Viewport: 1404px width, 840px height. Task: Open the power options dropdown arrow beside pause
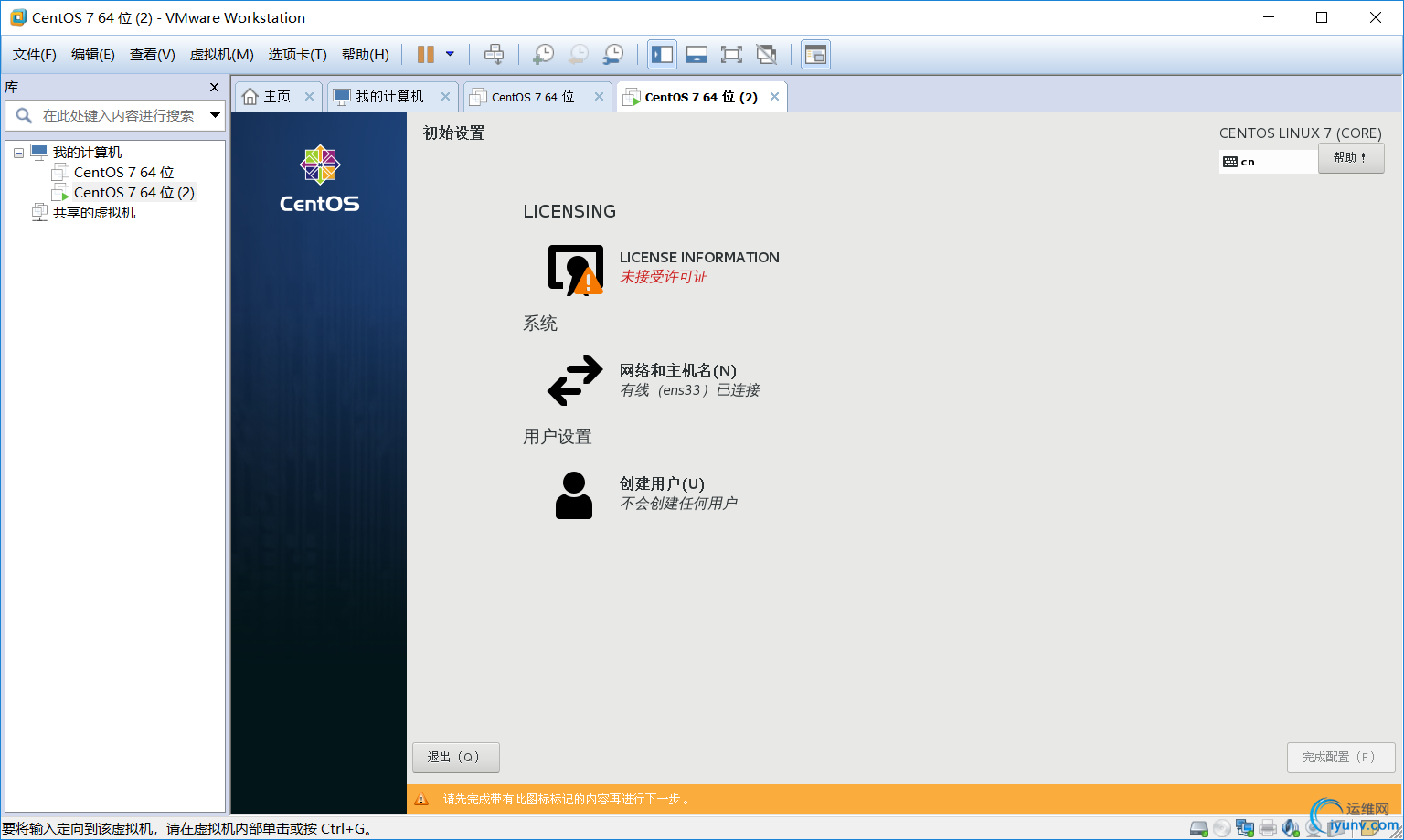[x=450, y=55]
